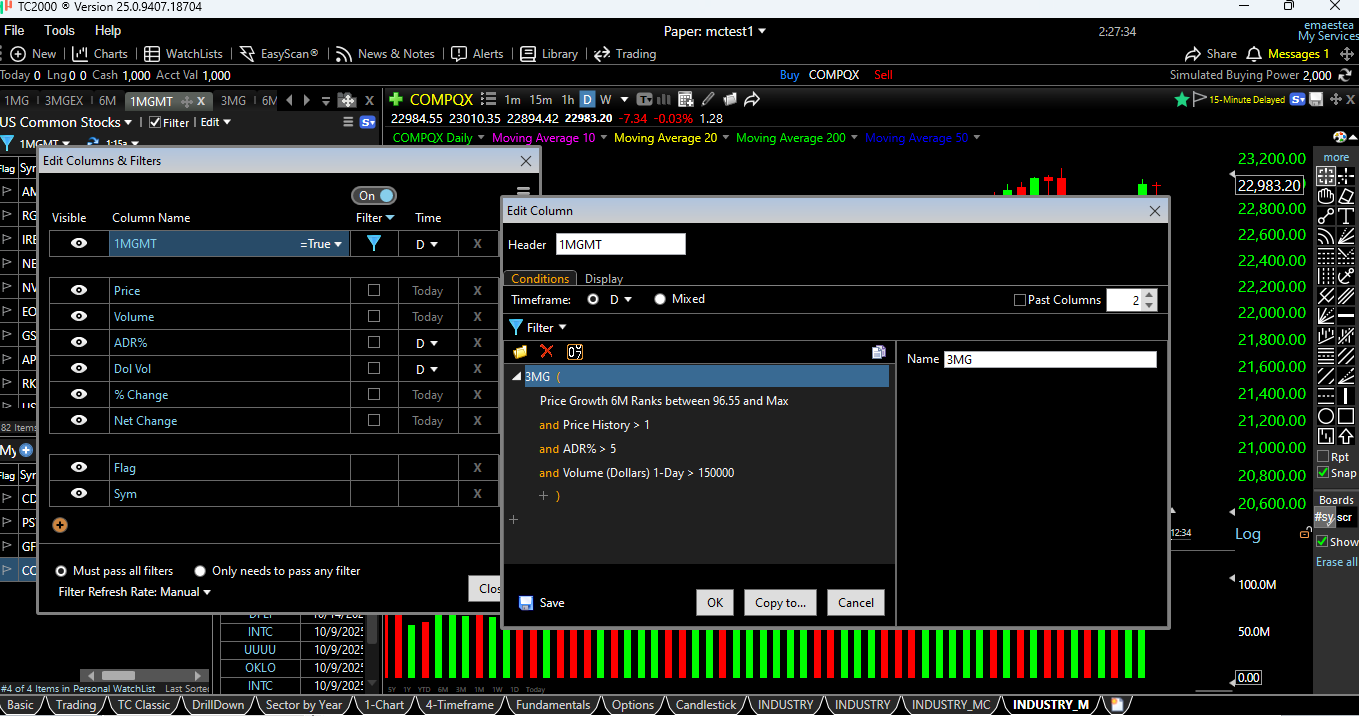
Task: Hide the Volume column visibility eye
Action: pyautogui.click(x=79, y=316)
